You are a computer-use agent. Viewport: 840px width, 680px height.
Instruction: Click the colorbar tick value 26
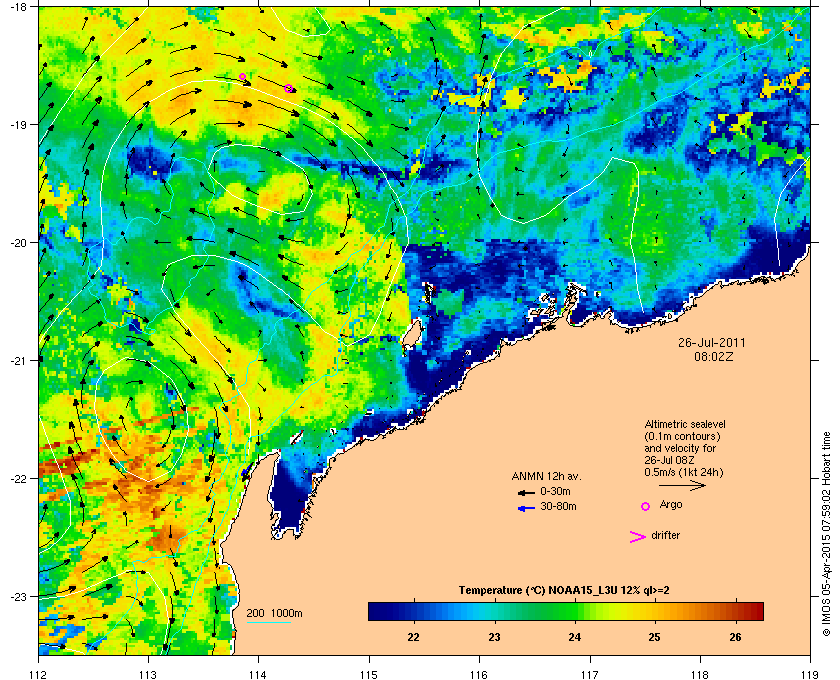click(x=736, y=637)
